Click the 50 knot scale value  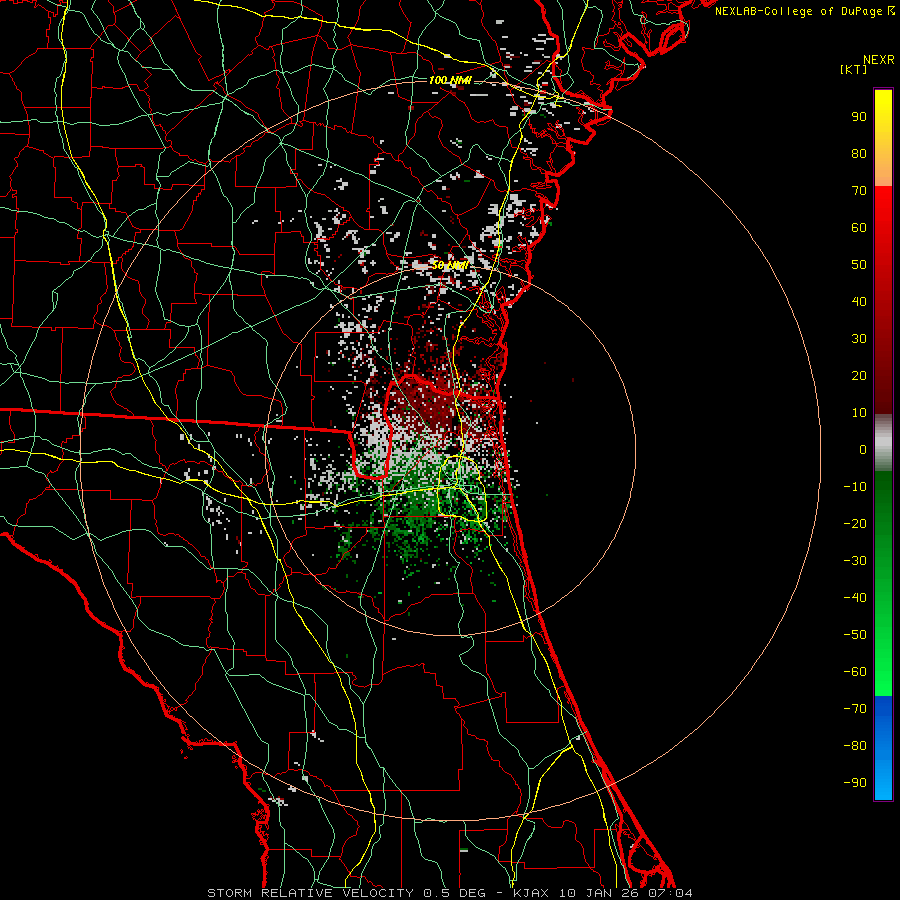859,265
